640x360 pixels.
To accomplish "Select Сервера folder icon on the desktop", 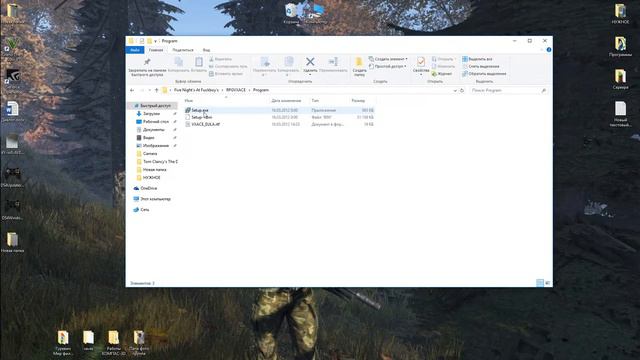I will pyautogui.click(x=620, y=79).
